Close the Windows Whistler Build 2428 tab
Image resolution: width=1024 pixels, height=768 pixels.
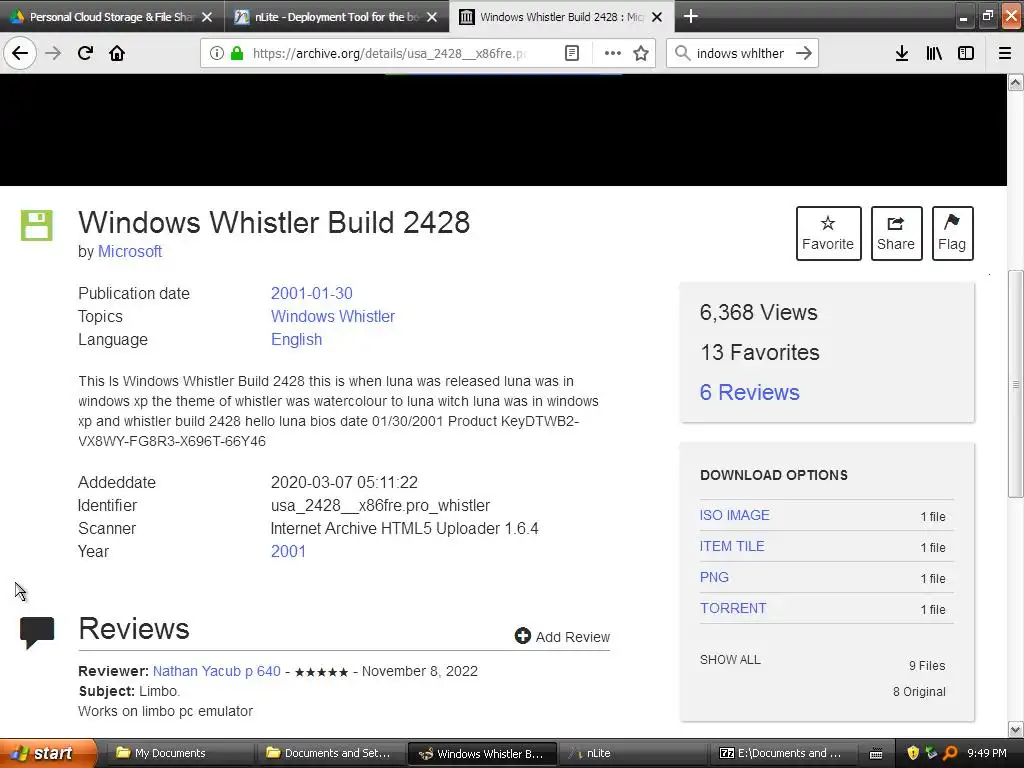click(657, 17)
